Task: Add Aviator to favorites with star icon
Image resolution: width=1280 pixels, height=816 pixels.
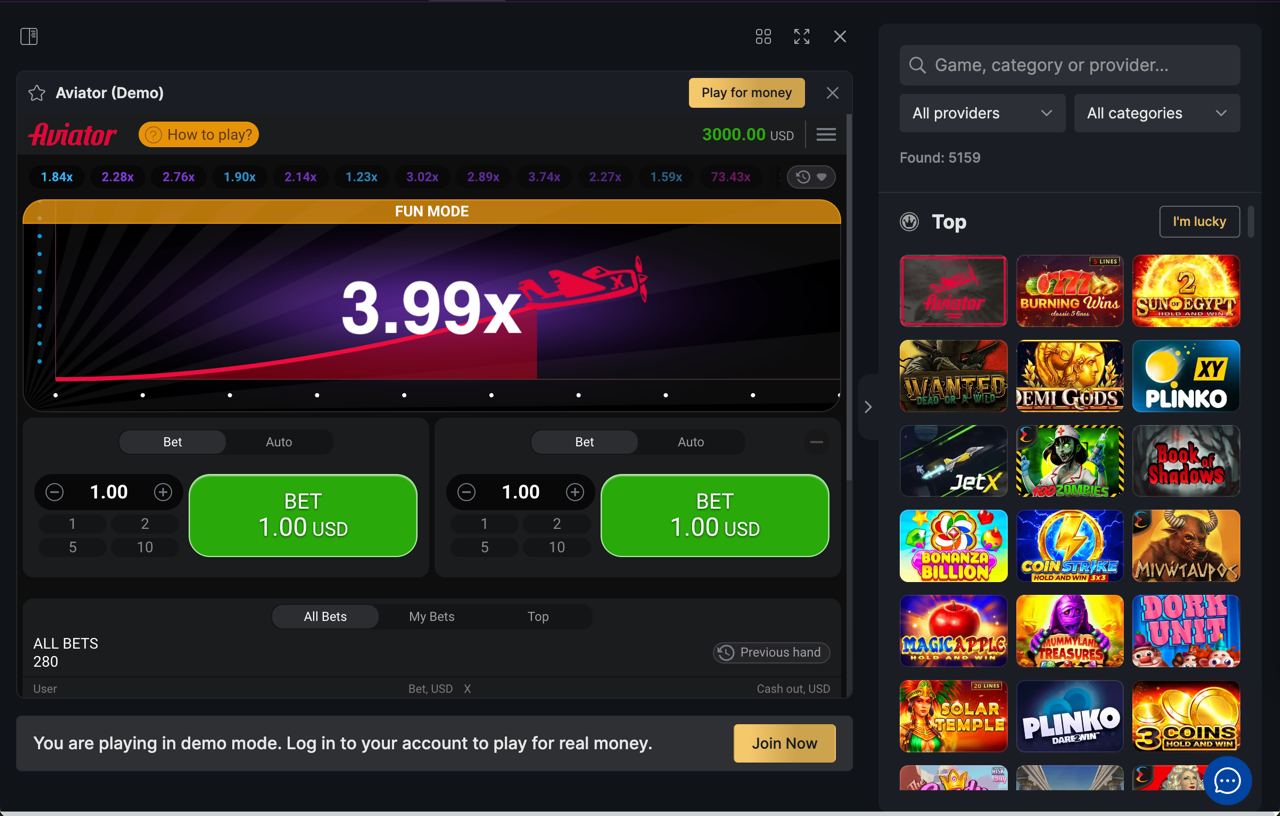Action: [37, 93]
